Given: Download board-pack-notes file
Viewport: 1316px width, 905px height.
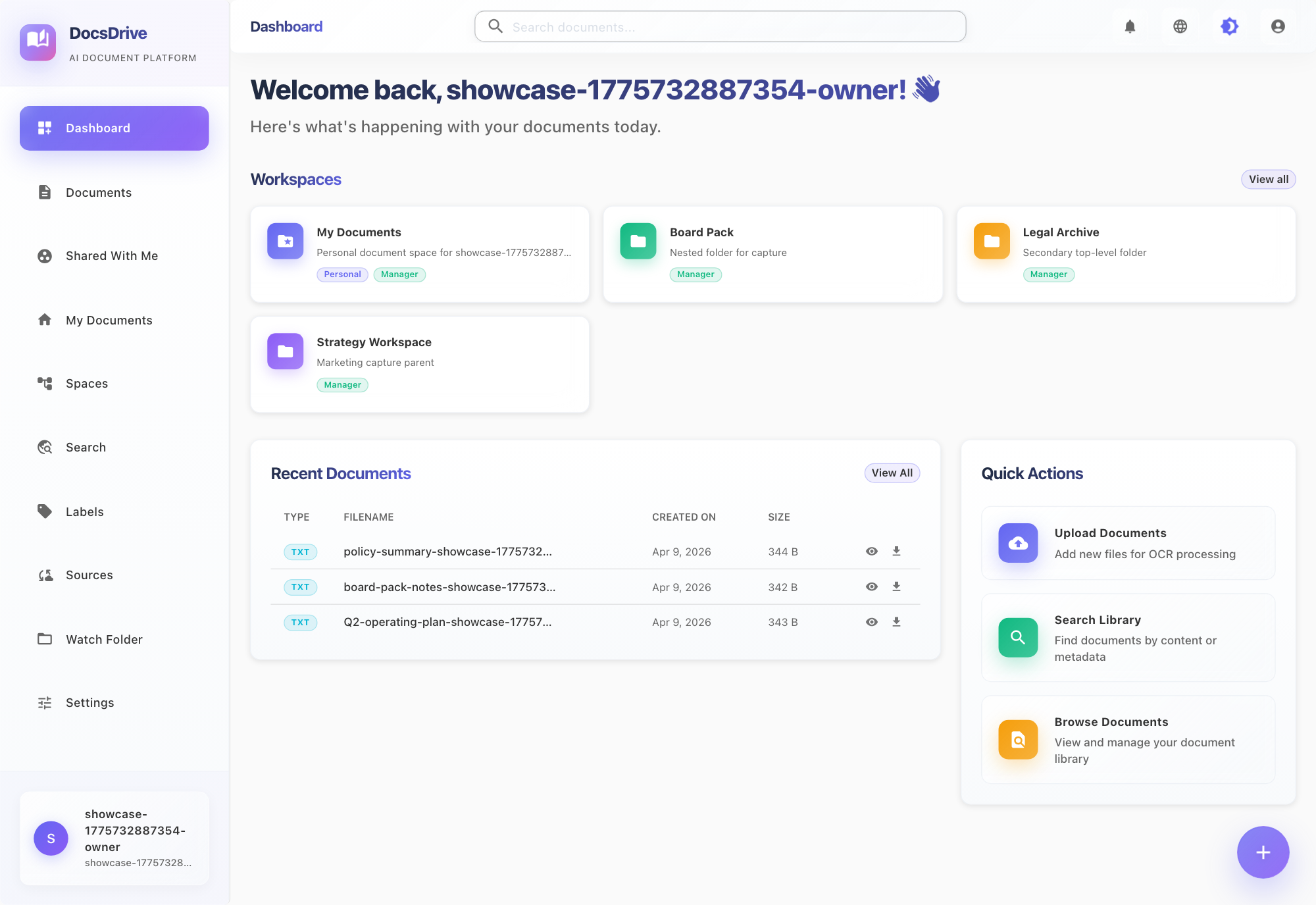Looking at the screenshot, I should tap(896, 587).
